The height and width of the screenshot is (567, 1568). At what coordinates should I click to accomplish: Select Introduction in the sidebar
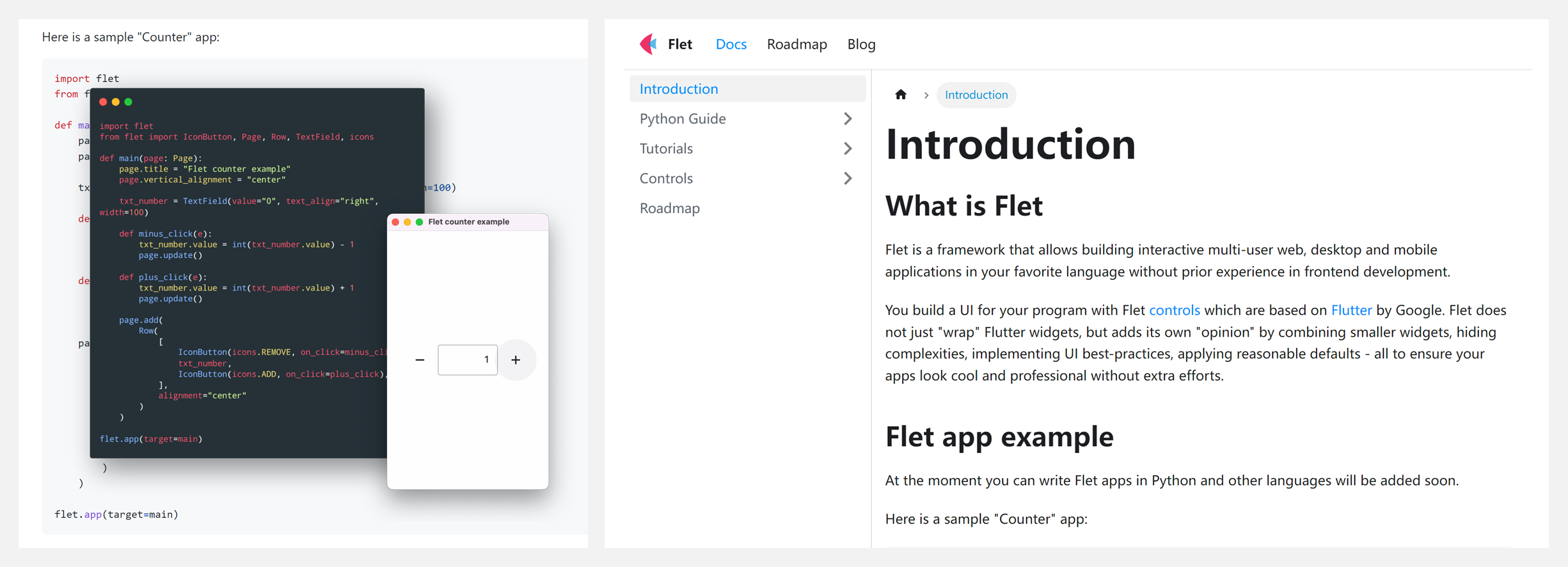coord(747,89)
